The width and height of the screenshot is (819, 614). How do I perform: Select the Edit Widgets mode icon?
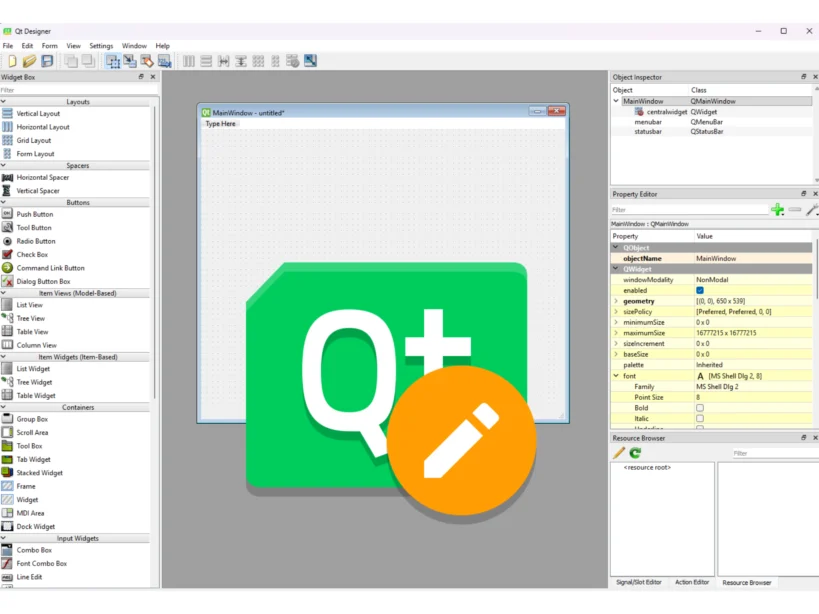[x=112, y=61]
